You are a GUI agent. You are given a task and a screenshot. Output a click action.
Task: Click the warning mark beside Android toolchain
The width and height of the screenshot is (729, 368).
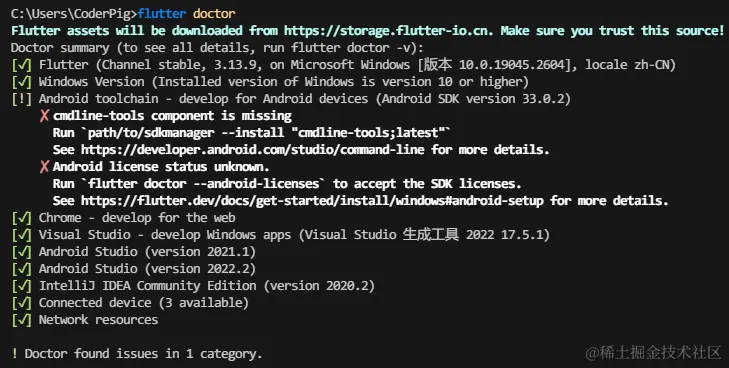click(x=21, y=99)
